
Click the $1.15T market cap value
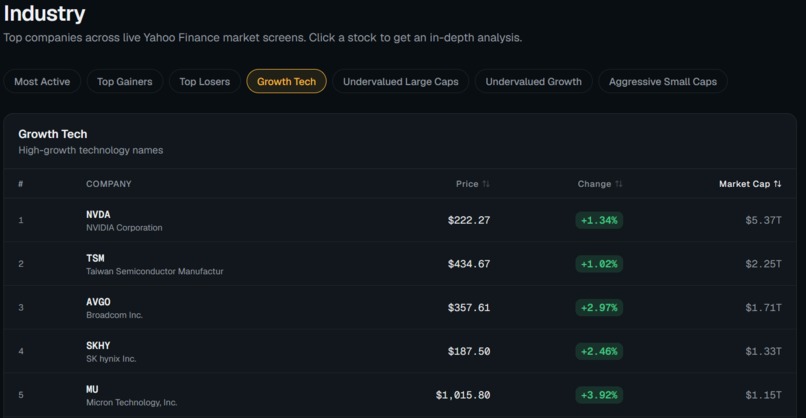(x=763, y=395)
